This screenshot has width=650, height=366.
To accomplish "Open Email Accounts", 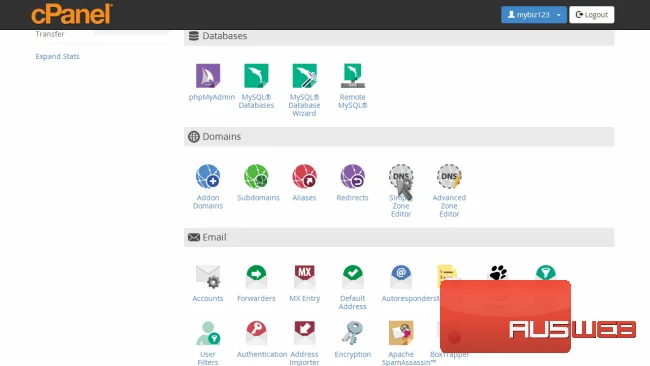I will pyautogui.click(x=208, y=283).
